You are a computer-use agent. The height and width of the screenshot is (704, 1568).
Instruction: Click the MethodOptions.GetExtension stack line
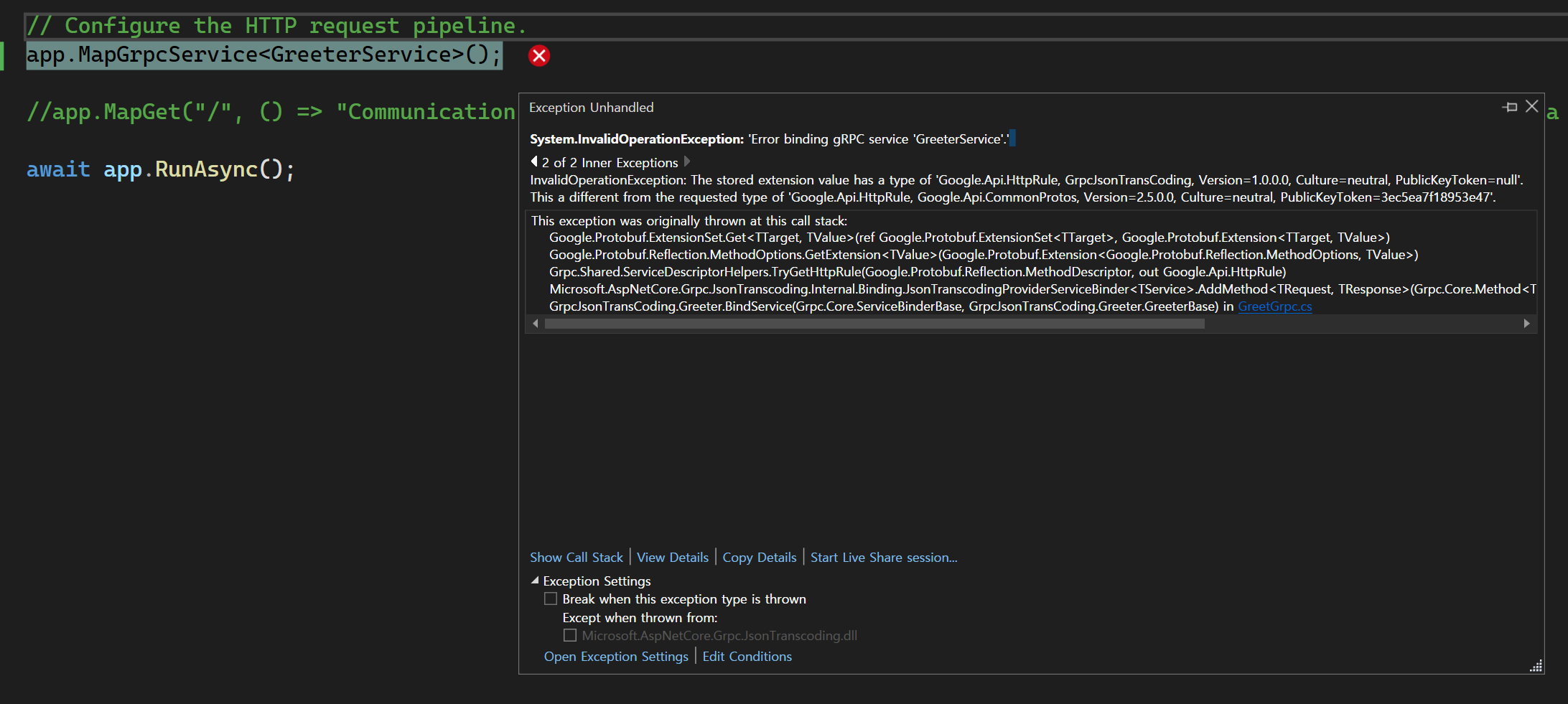pyautogui.click(x=984, y=255)
